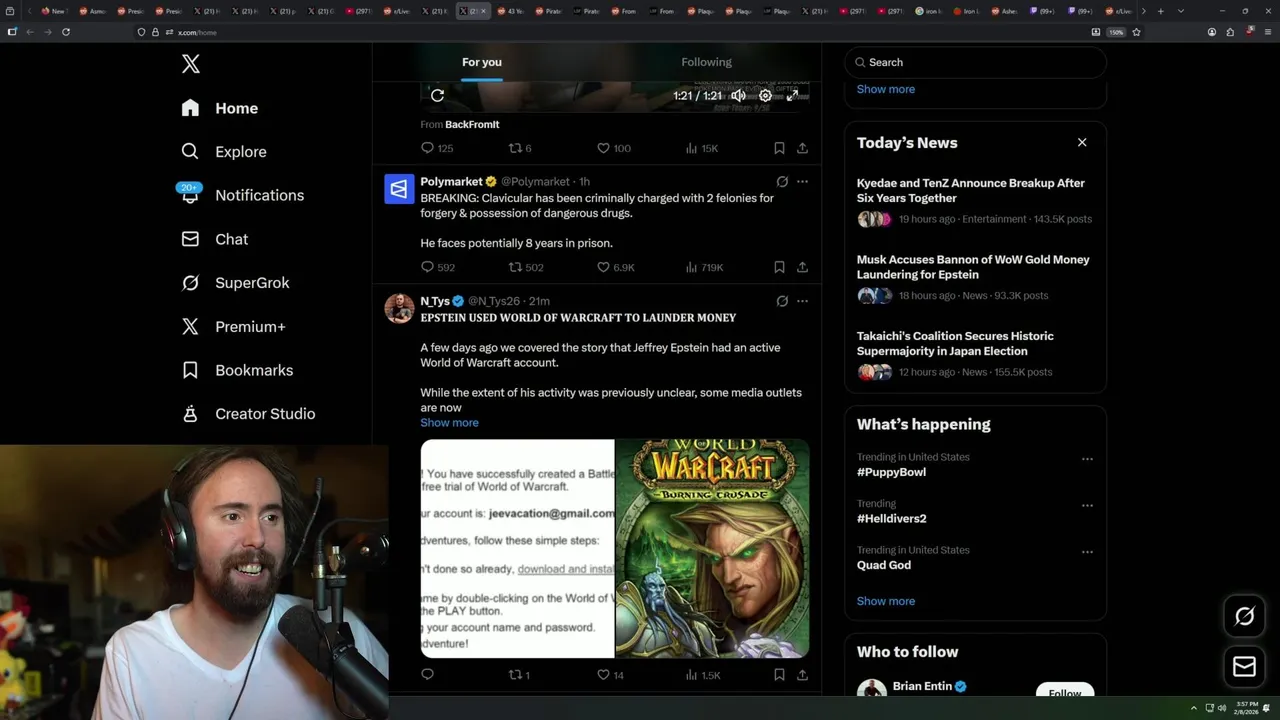Viewport: 1280px width, 720px height.
Task: Reply to the N_Tys post
Action: point(427,675)
